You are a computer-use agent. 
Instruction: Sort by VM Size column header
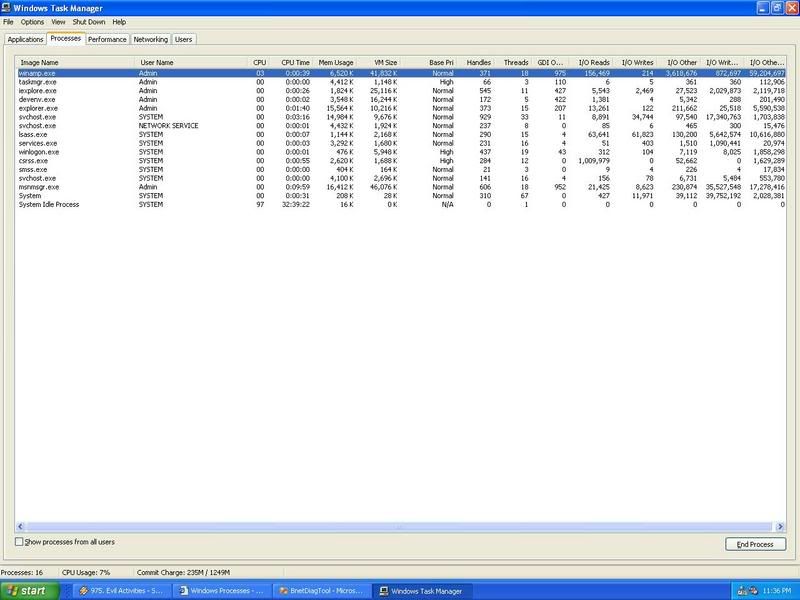click(x=380, y=62)
